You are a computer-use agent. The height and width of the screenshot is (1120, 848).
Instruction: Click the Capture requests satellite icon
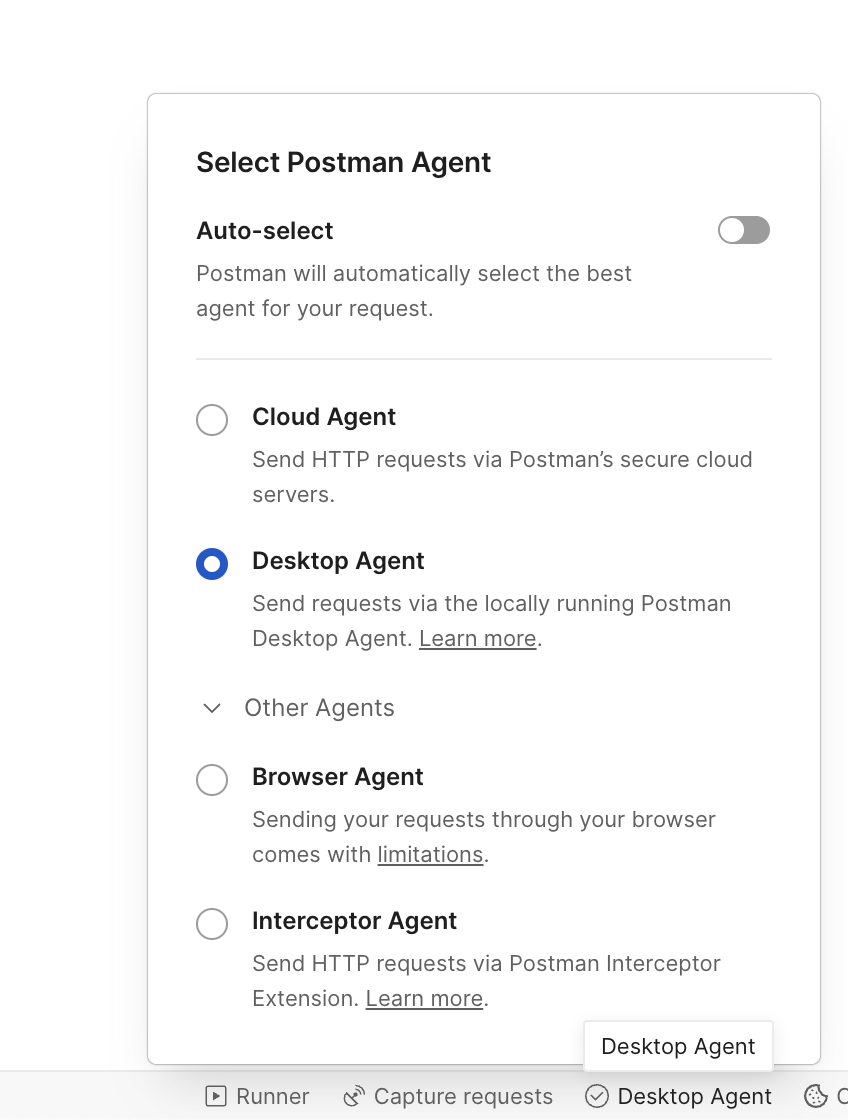(354, 1097)
